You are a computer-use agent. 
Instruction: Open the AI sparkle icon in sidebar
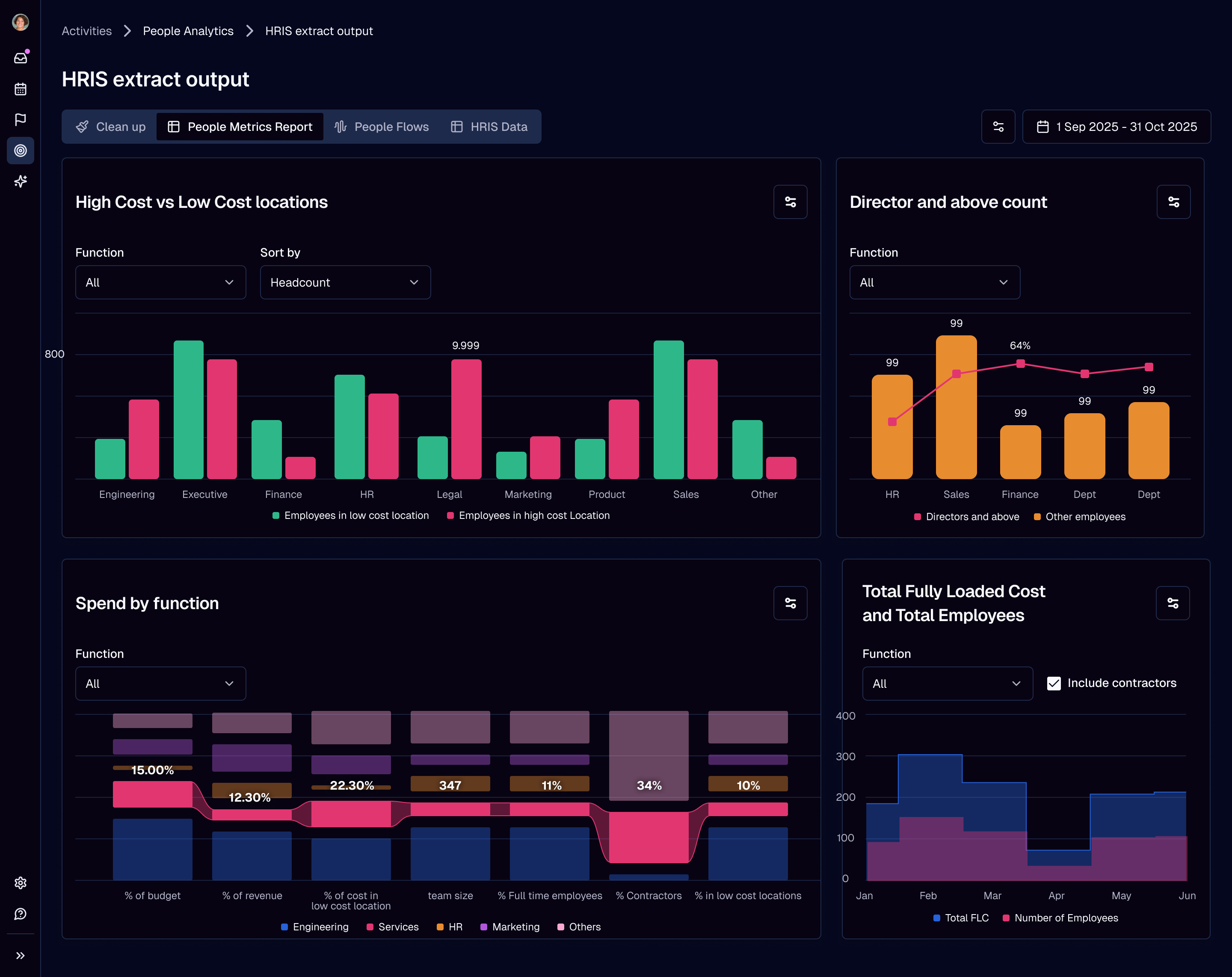click(x=21, y=182)
